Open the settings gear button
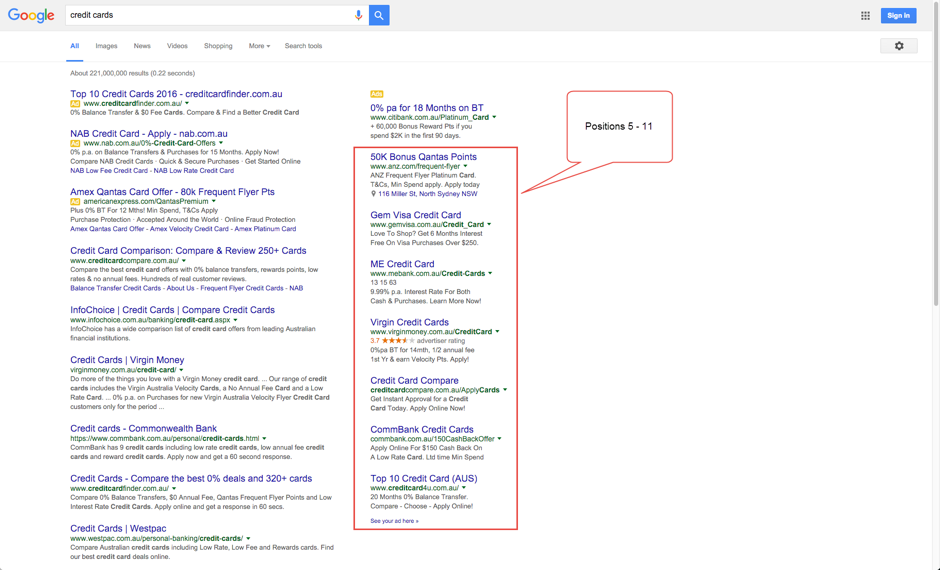 899,46
